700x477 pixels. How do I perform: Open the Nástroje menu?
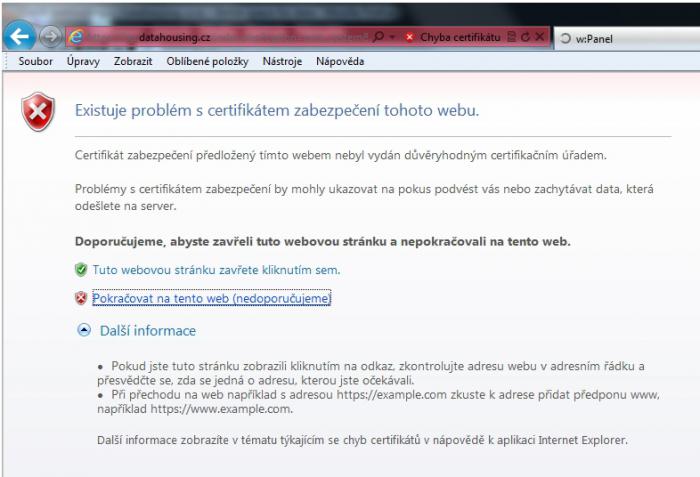tap(282, 61)
